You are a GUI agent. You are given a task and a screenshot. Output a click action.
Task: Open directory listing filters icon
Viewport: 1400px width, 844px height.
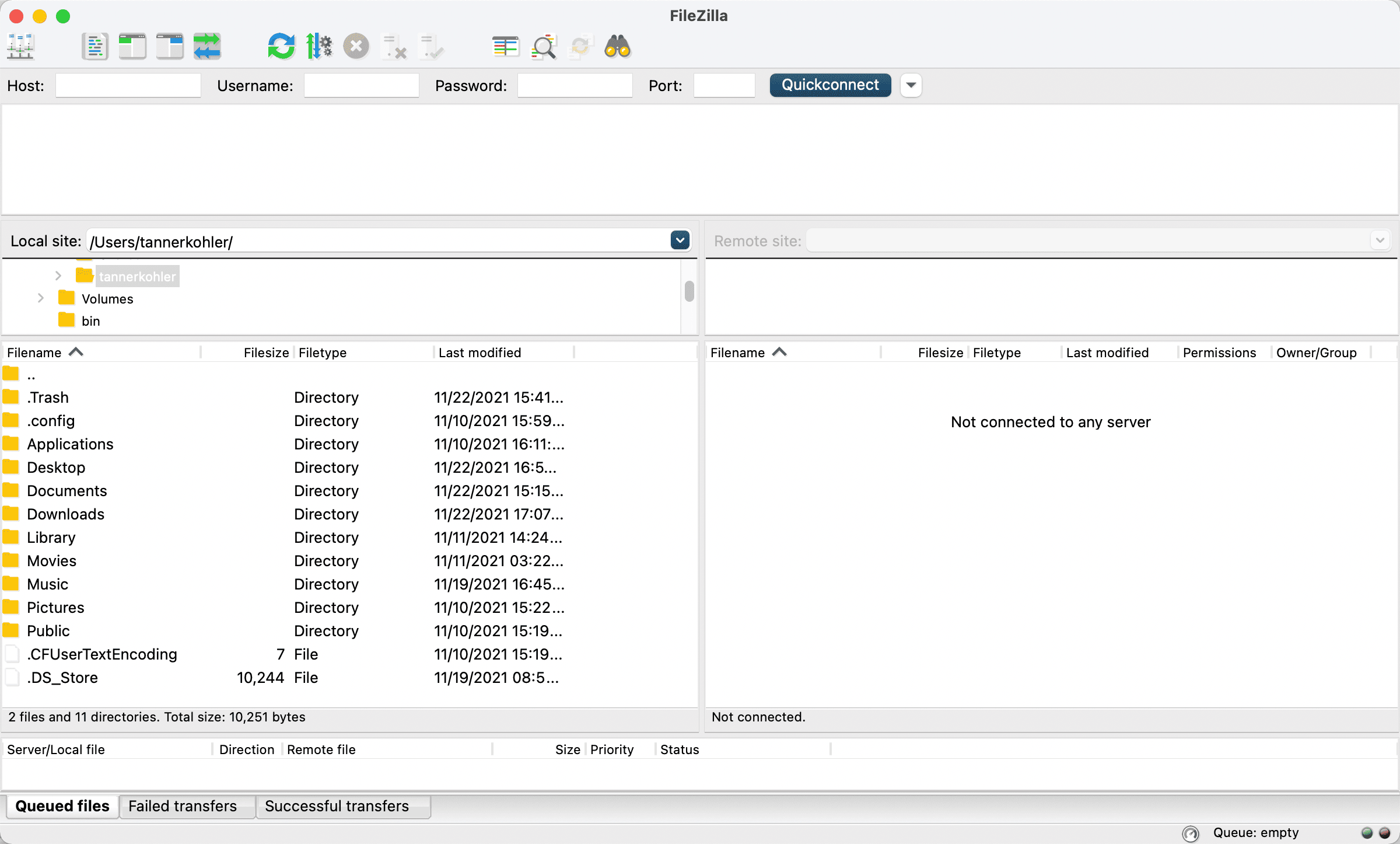pos(505,47)
